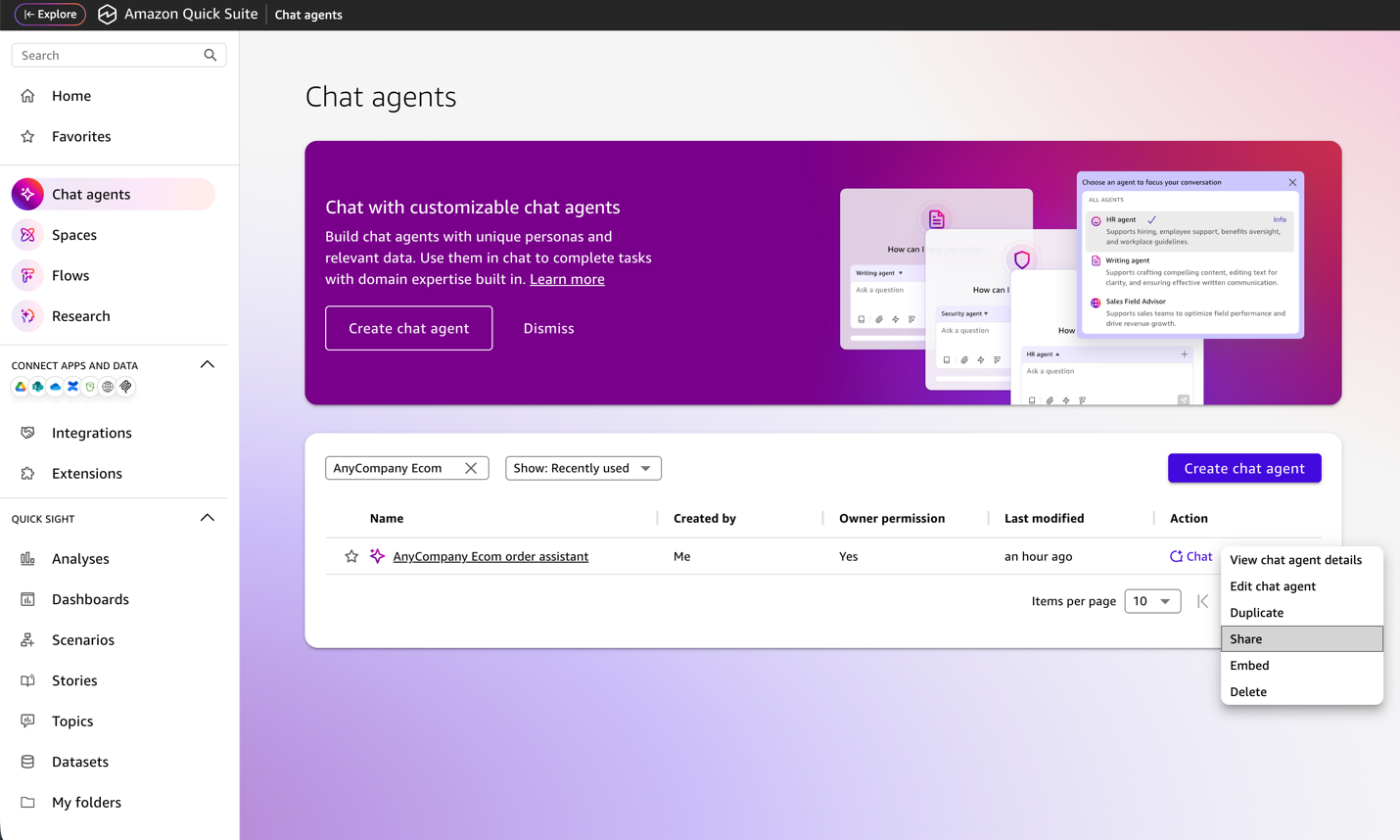Screen dimensions: 1400x840
Task: Change Items per page dropdown
Action: coord(1151,601)
